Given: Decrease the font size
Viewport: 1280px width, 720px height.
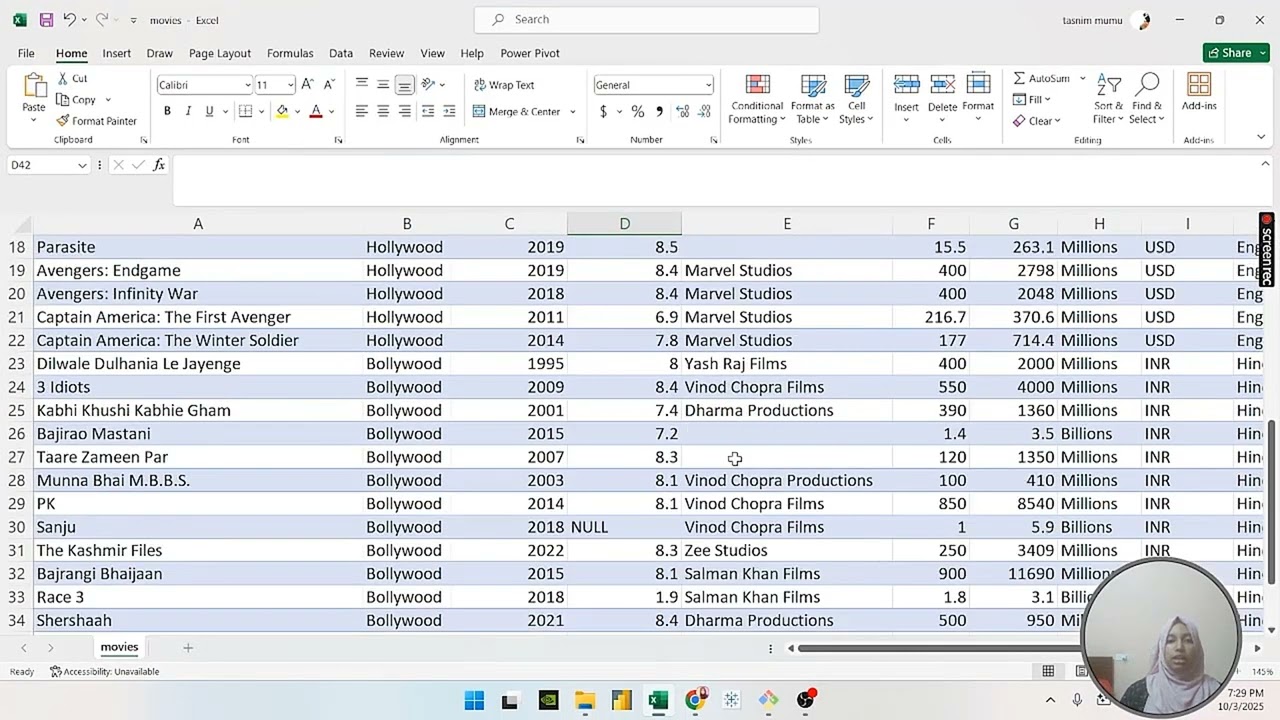Looking at the screenshot, I should click(329, 85).
